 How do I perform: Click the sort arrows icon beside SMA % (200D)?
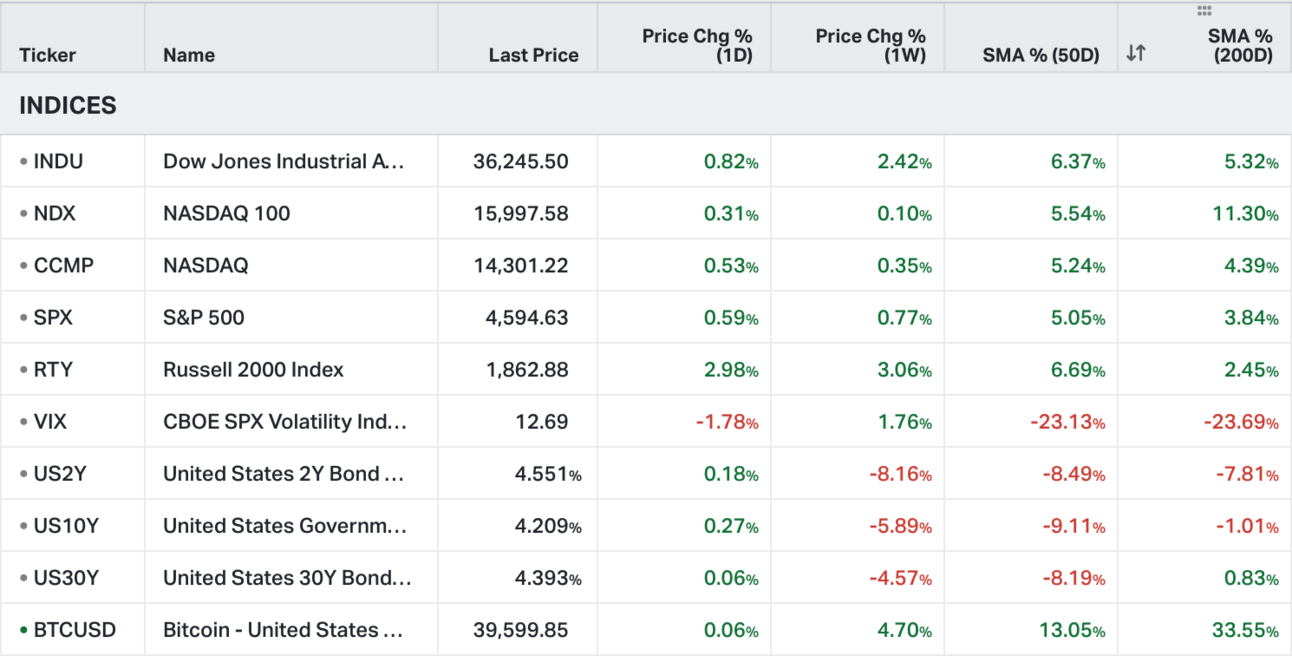[x=1135, y=54]
